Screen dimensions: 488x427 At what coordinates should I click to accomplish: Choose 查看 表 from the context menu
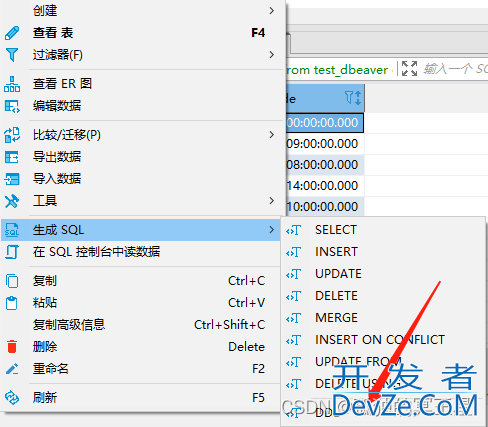(142, 33)
